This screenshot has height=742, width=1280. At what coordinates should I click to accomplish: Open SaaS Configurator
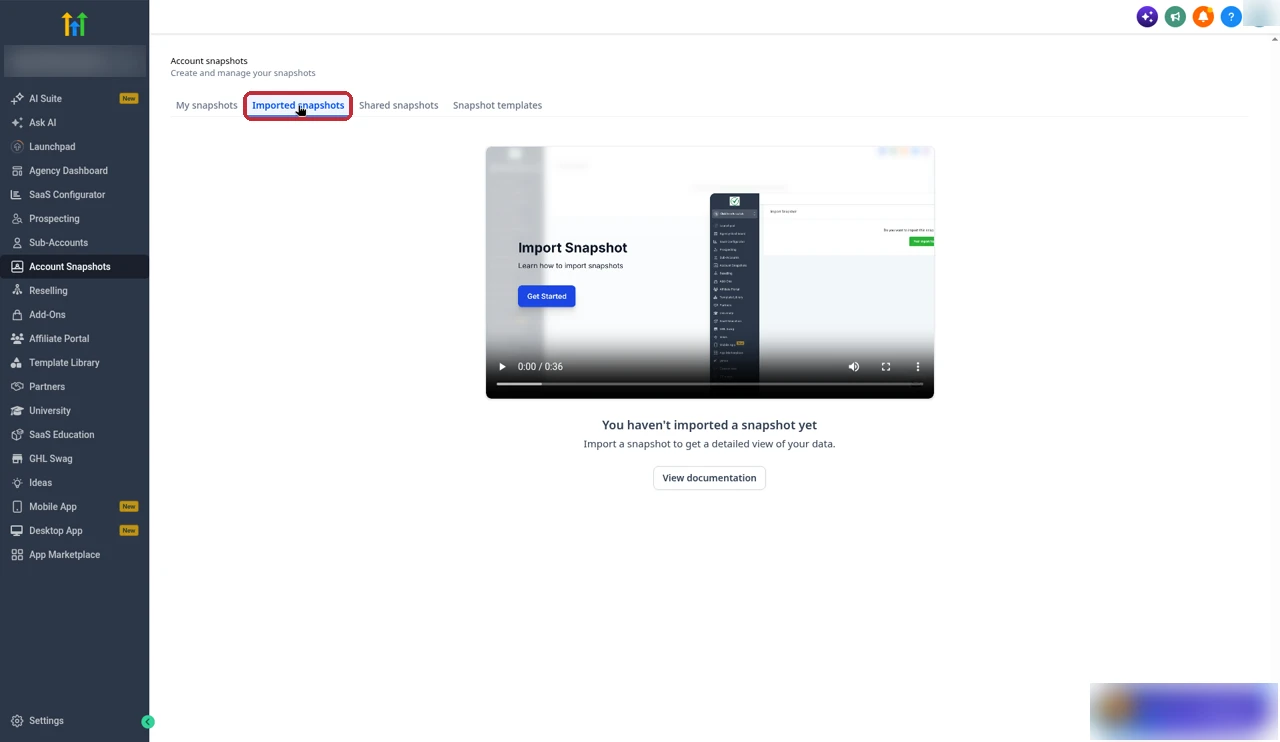tap(74, 195)
